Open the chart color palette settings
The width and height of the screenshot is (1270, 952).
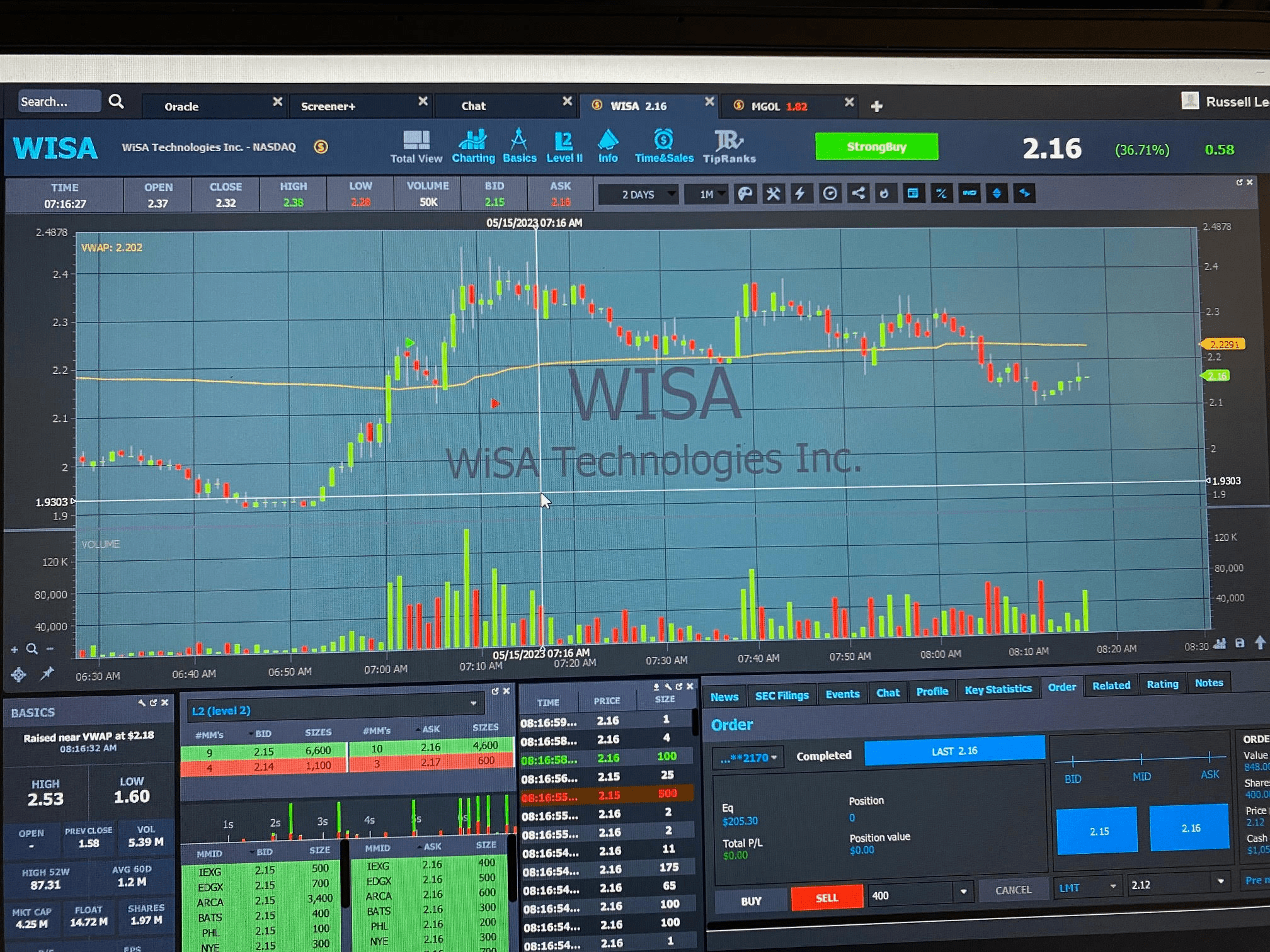click(x=745, y=194)
